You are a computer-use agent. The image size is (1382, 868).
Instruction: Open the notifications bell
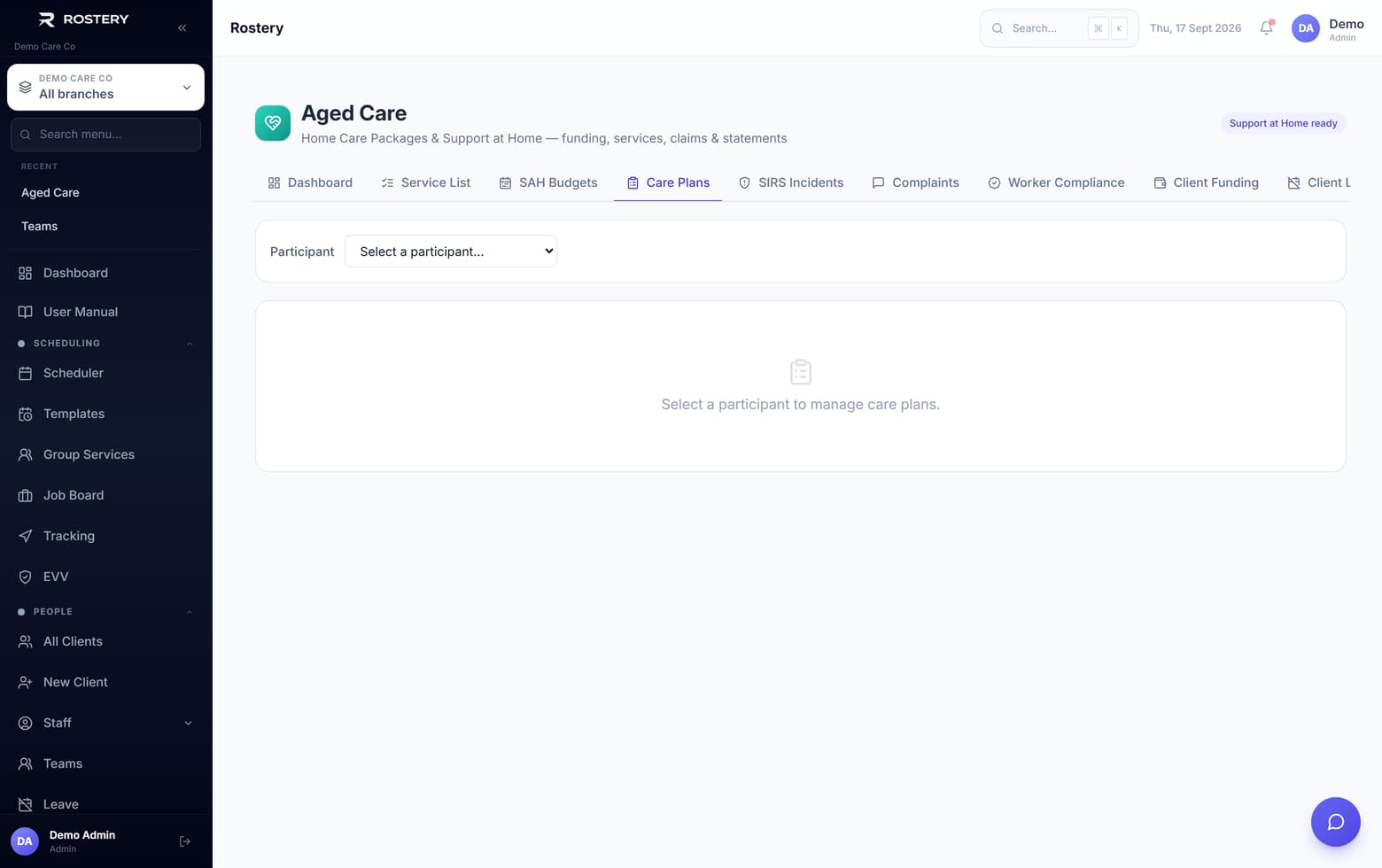tap(1266, 28)
